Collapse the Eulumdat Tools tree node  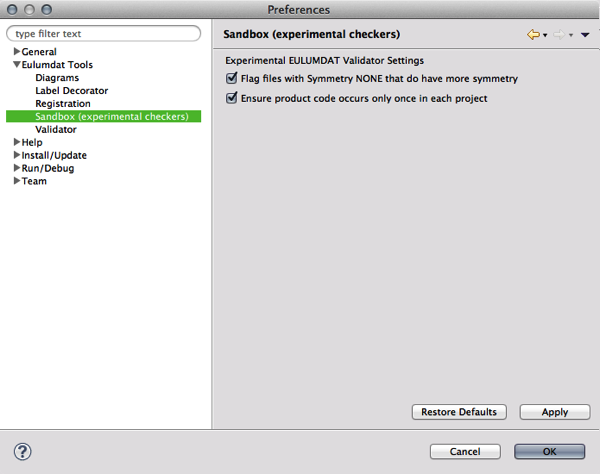coord(17,65)
